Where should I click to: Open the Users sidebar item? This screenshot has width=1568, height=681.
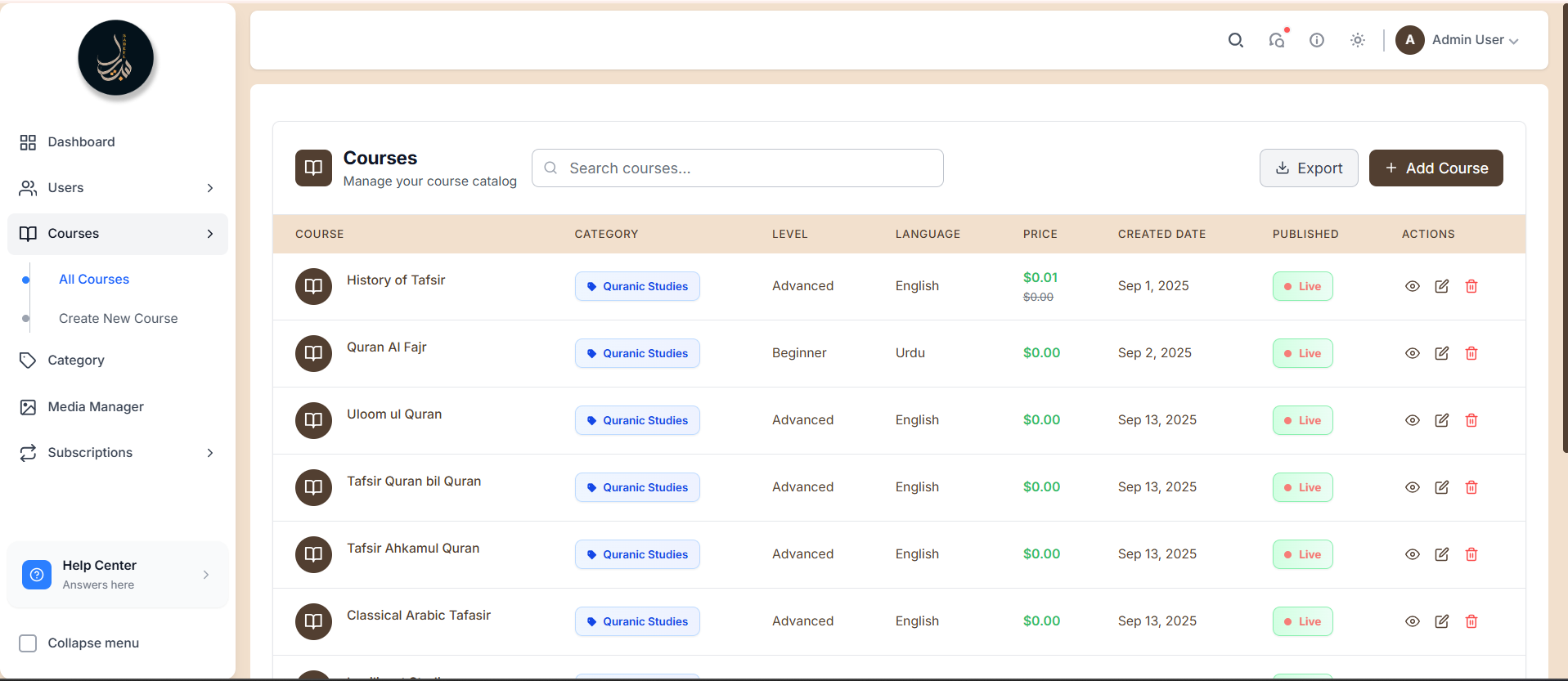coord(117,188)
